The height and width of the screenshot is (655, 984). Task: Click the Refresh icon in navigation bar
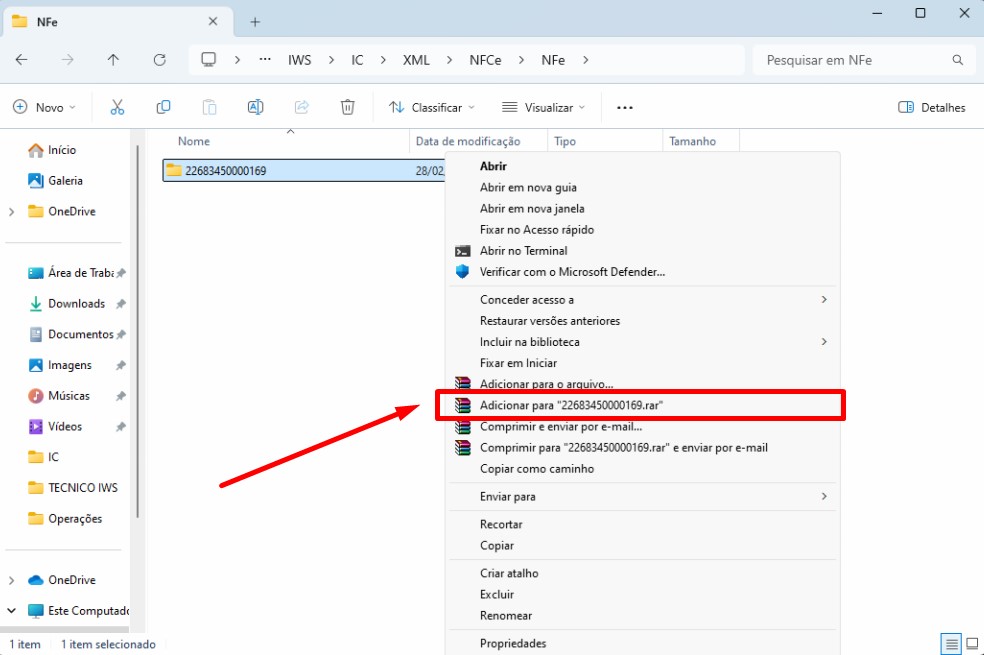159,60
